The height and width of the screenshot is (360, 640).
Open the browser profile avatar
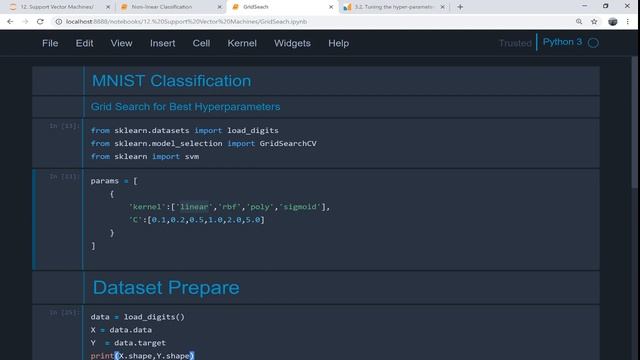click(x=613, y=22)
